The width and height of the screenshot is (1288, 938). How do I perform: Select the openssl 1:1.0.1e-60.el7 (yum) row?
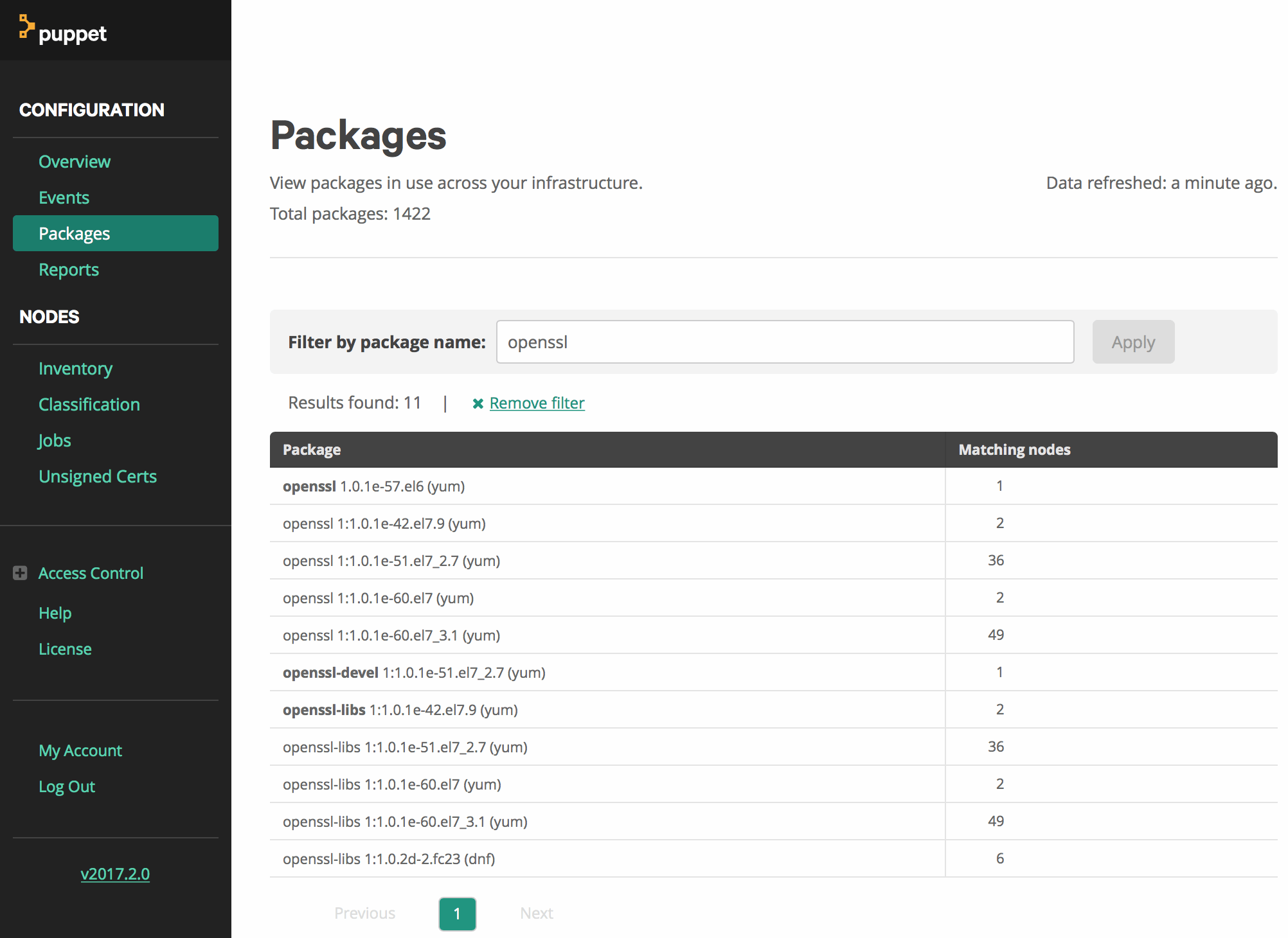click(774, 598)
